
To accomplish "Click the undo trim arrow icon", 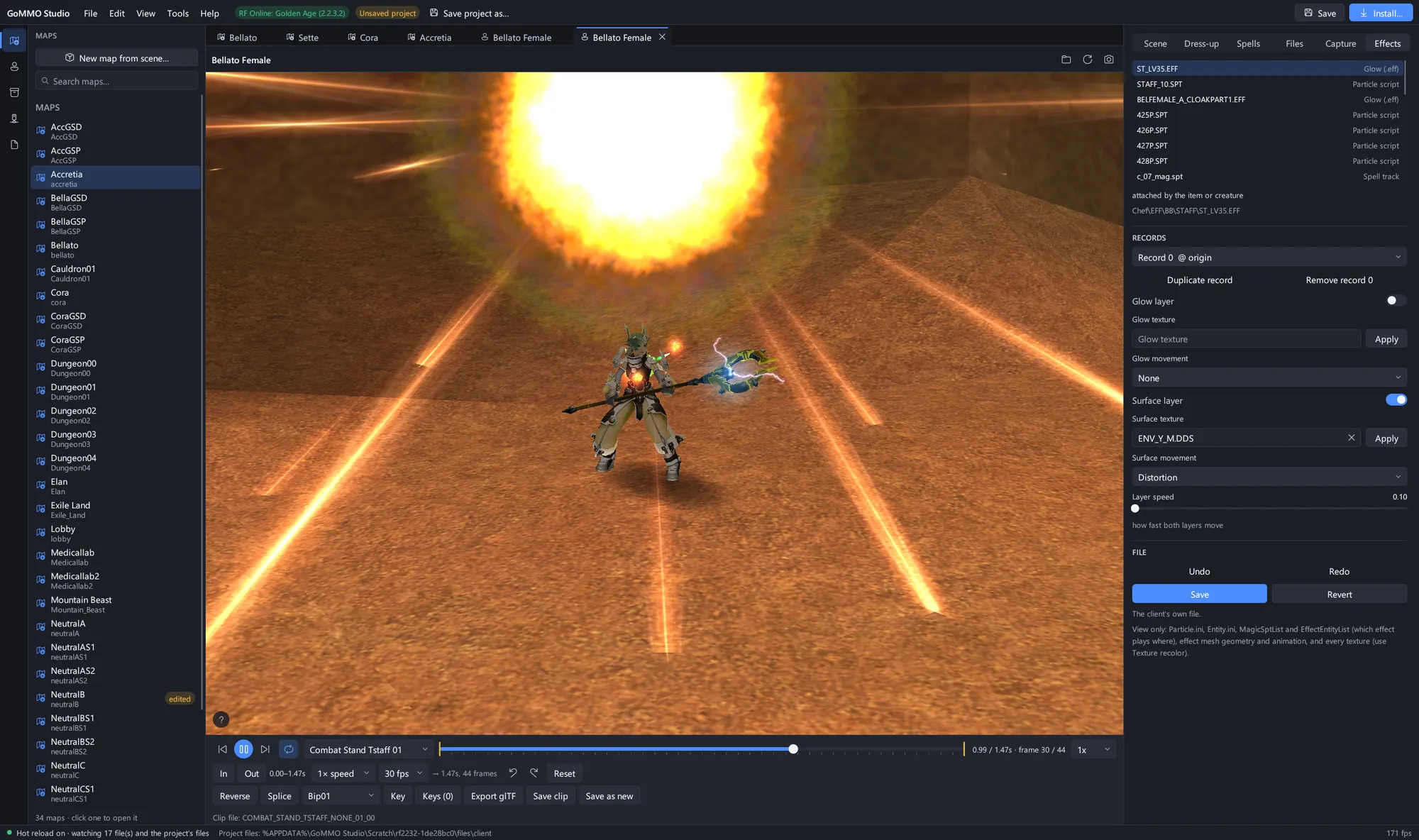I will (x=513, y=773).
